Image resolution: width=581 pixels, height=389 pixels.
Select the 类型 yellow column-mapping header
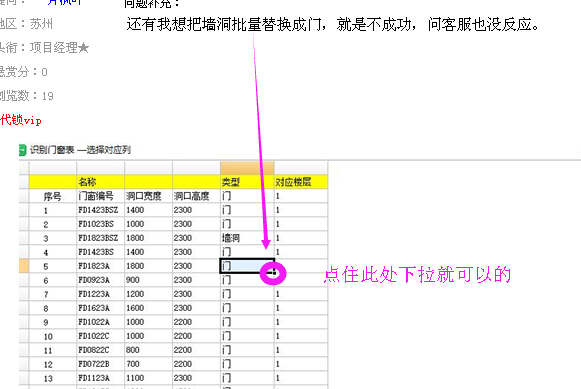(247, 182)
